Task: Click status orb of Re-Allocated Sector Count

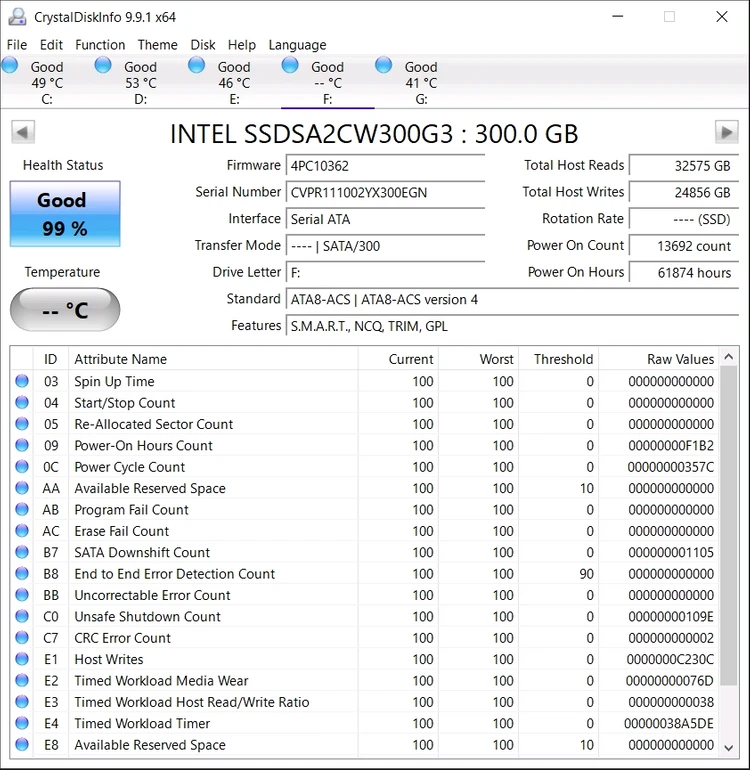Action: [22, 423]
